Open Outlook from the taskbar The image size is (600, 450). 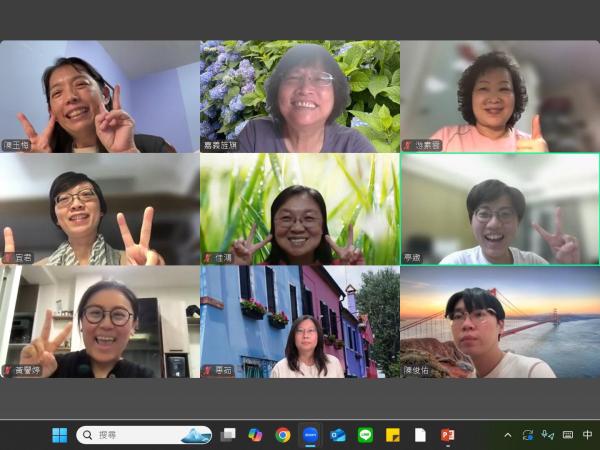[338, 435]
